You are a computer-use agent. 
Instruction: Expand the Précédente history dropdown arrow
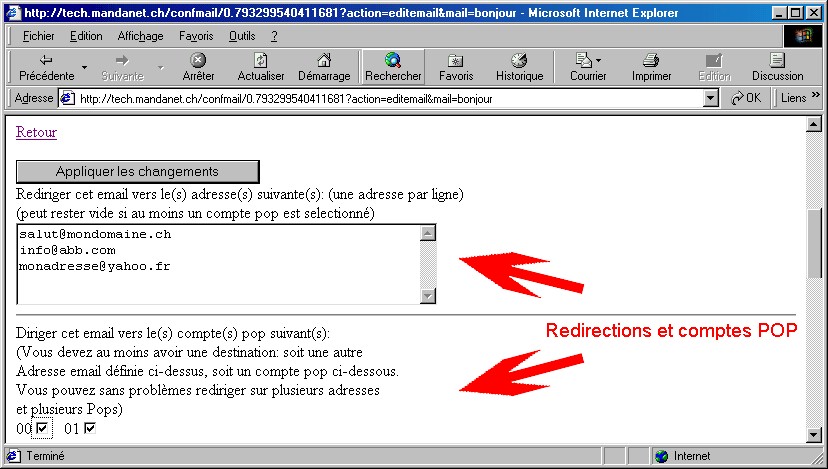(x=85, y=68)
